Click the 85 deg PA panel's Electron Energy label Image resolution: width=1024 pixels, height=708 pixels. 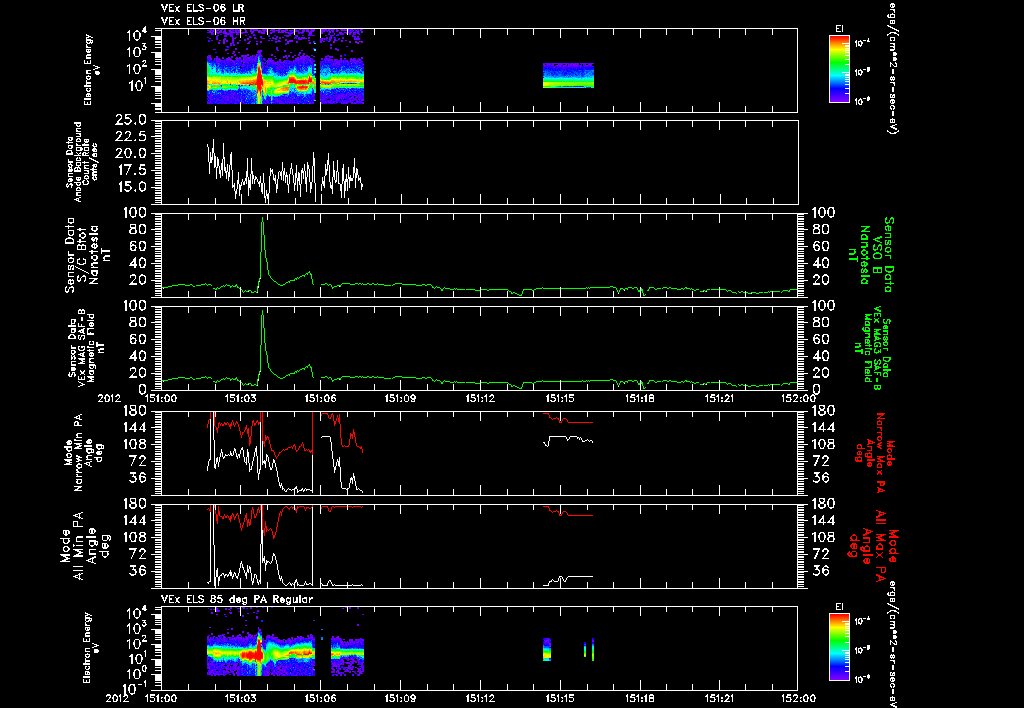pos(88,647)
